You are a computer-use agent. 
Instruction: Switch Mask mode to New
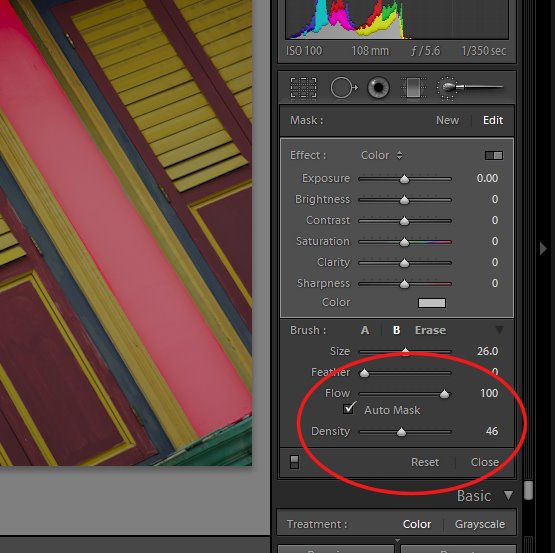(447, 120)
